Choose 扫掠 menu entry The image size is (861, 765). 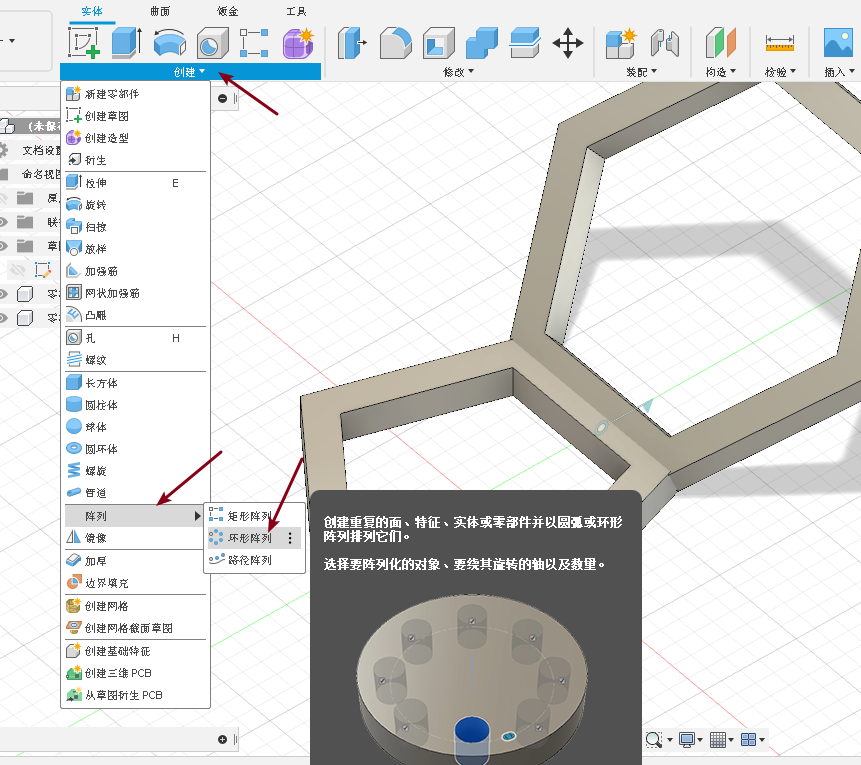click(x=136, y=227)
